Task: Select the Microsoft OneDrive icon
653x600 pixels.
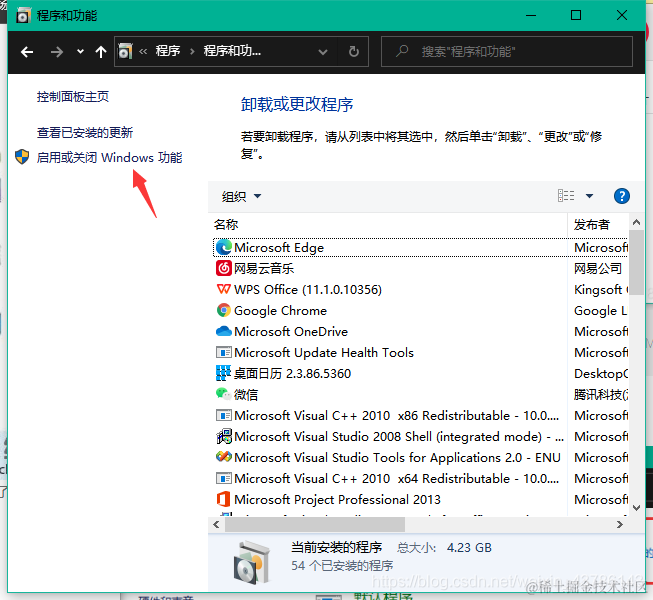Action: point(224,331)
